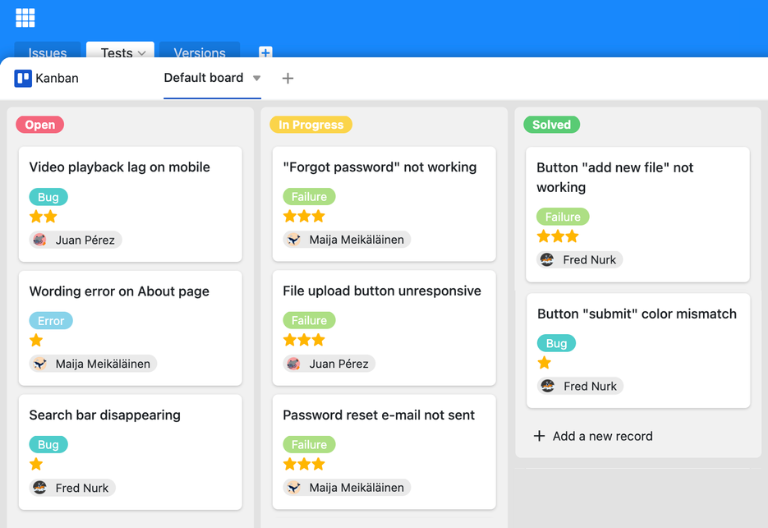Image resolution: width=768 pixels, height=528 pixels.
Task: Click Juan Pérez name on File upload card
Action: pyautogui.click(x=338, y=364)
